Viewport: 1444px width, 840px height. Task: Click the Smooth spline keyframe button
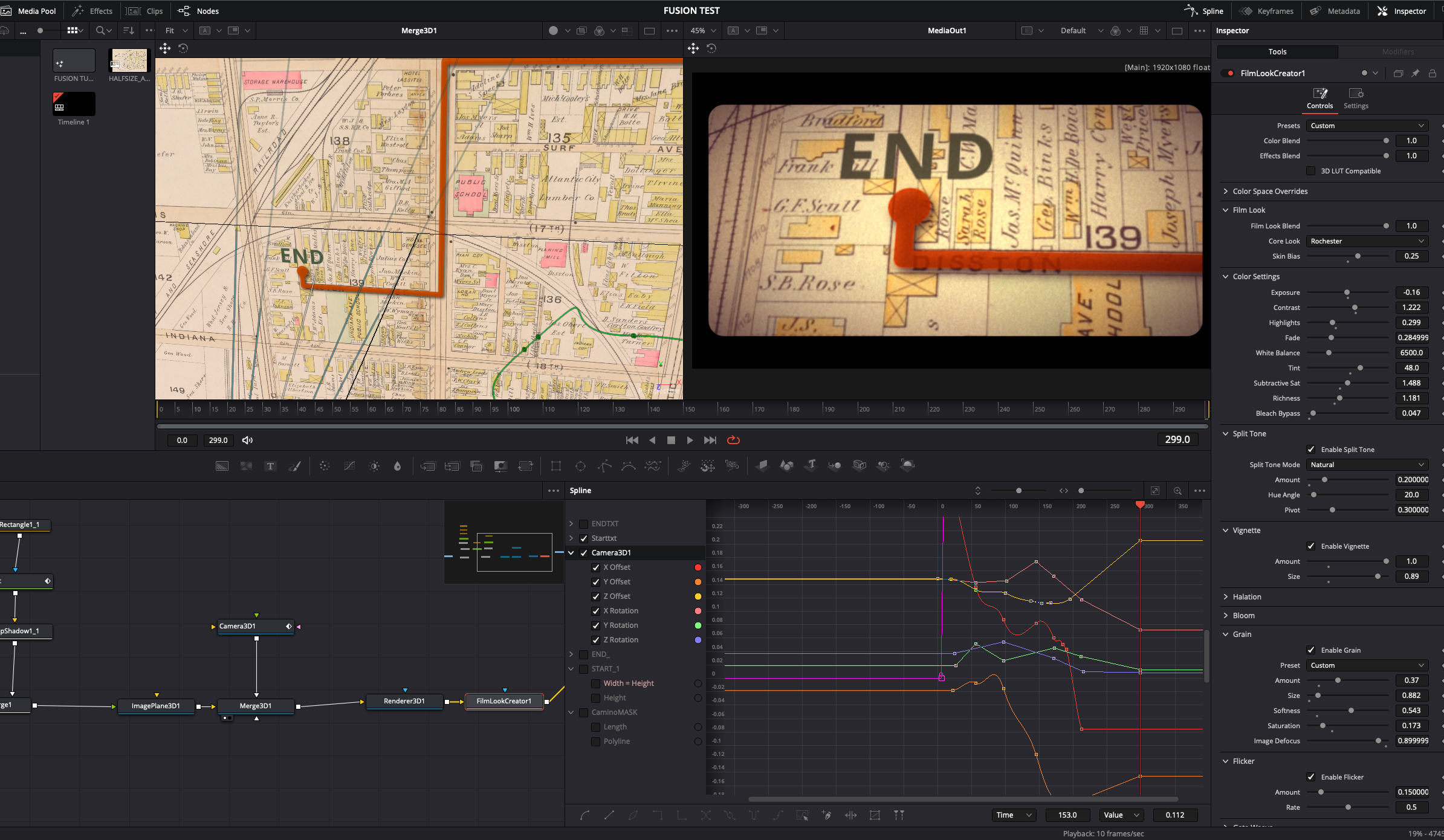[584, 815]
